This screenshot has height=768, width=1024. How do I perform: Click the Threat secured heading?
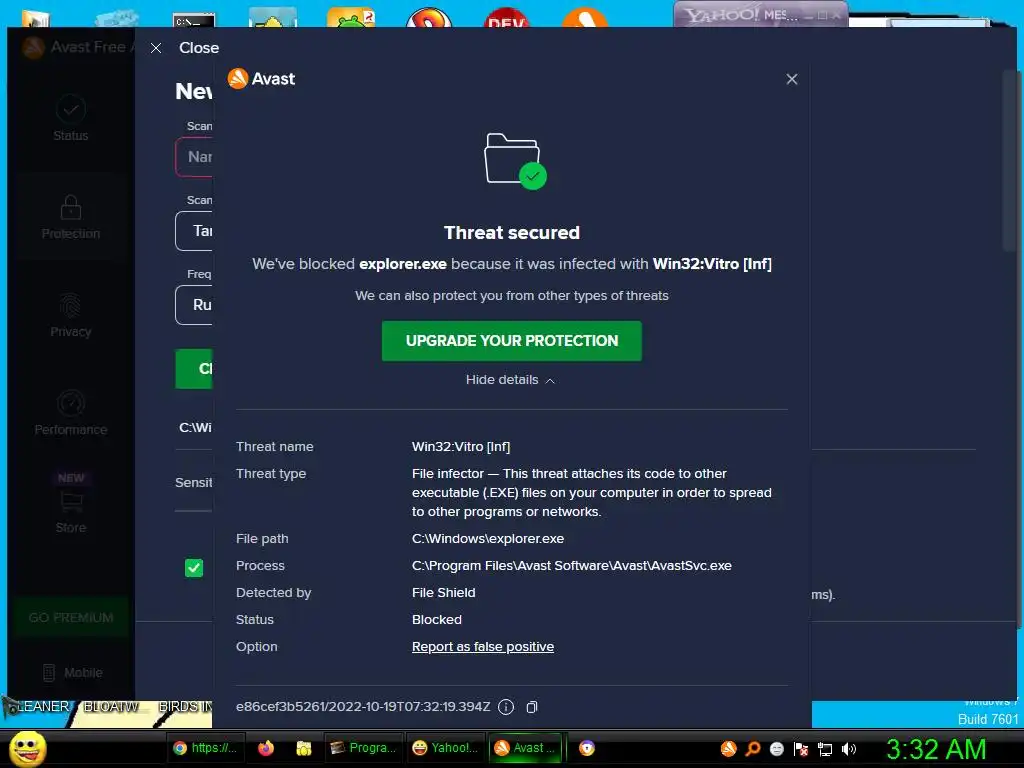point(511,232)
